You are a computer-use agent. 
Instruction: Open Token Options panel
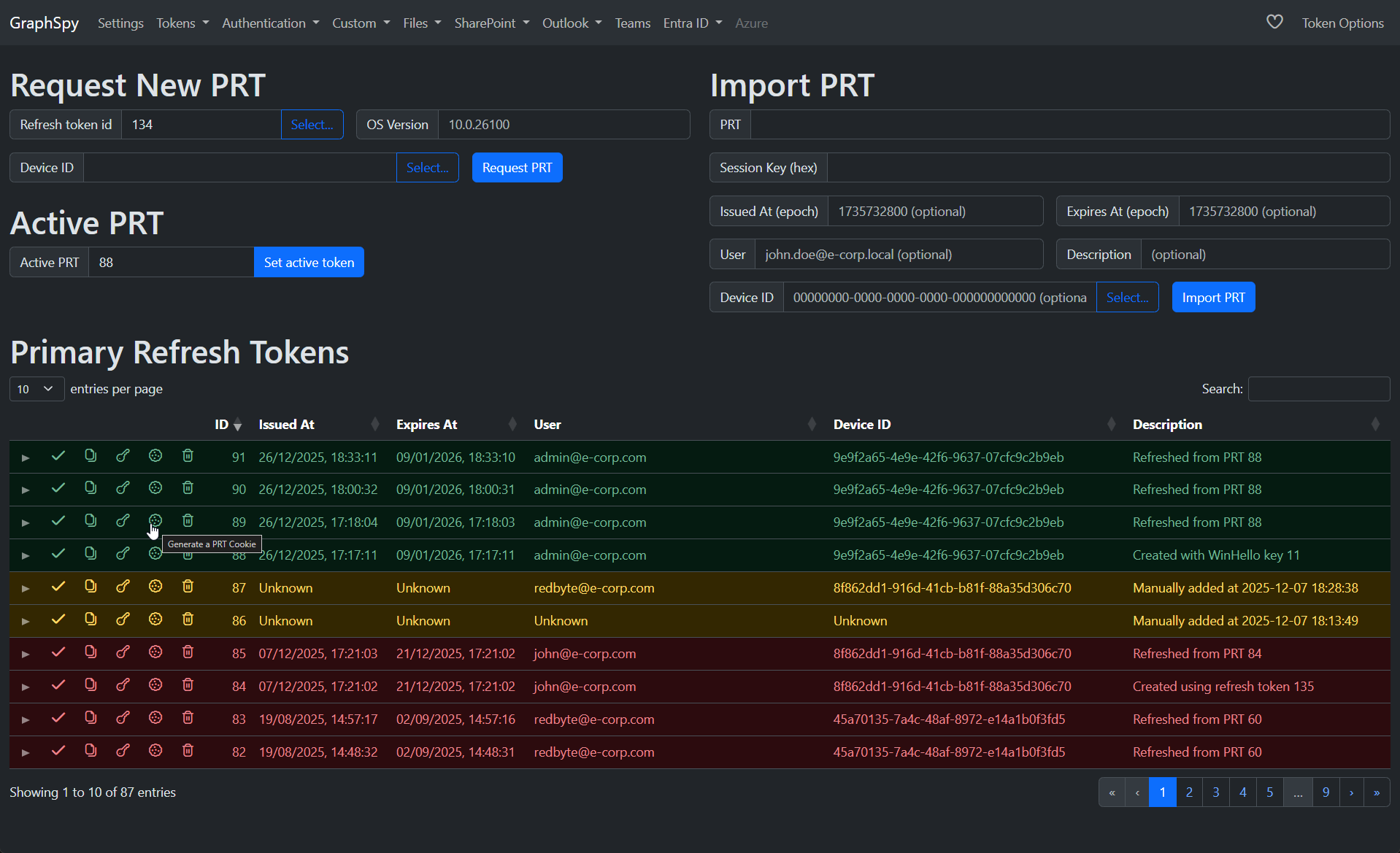[1342, 23]
